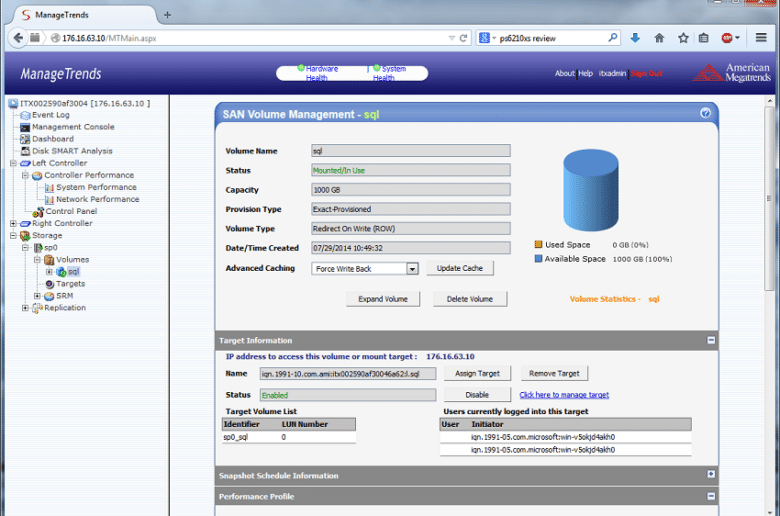Click the Expand Volume button
The image size is (780, 516).
point(383,299)
